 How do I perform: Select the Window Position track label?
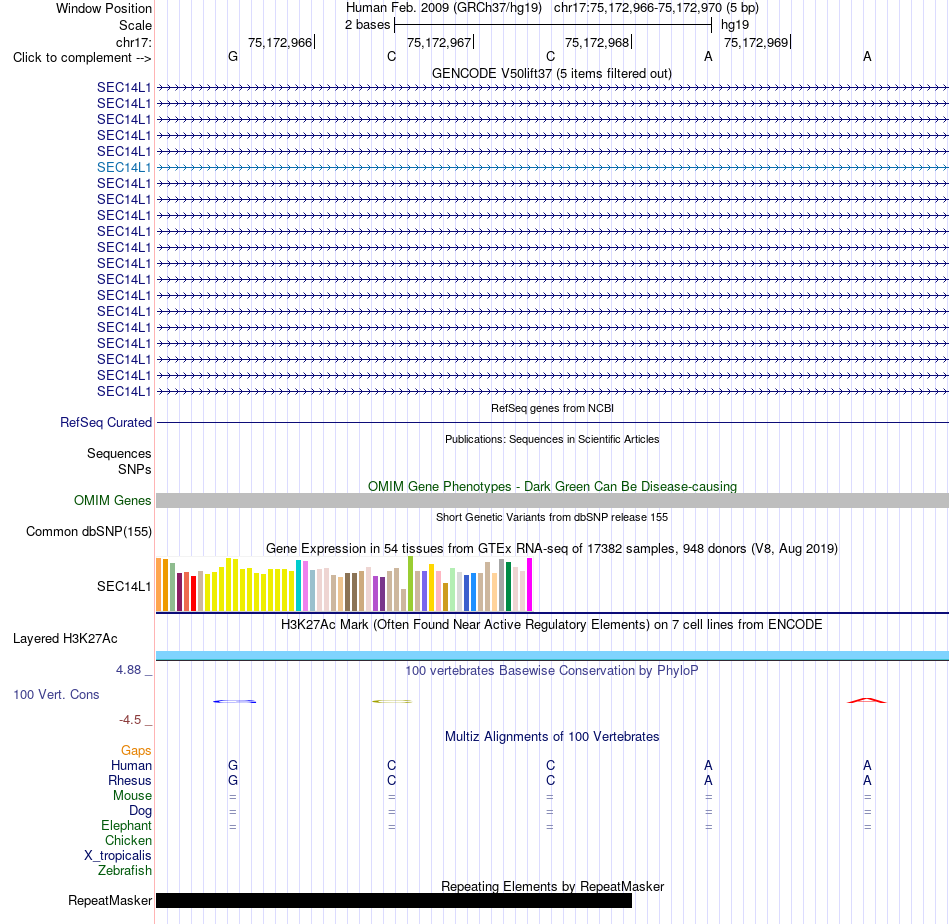[104, 8]
